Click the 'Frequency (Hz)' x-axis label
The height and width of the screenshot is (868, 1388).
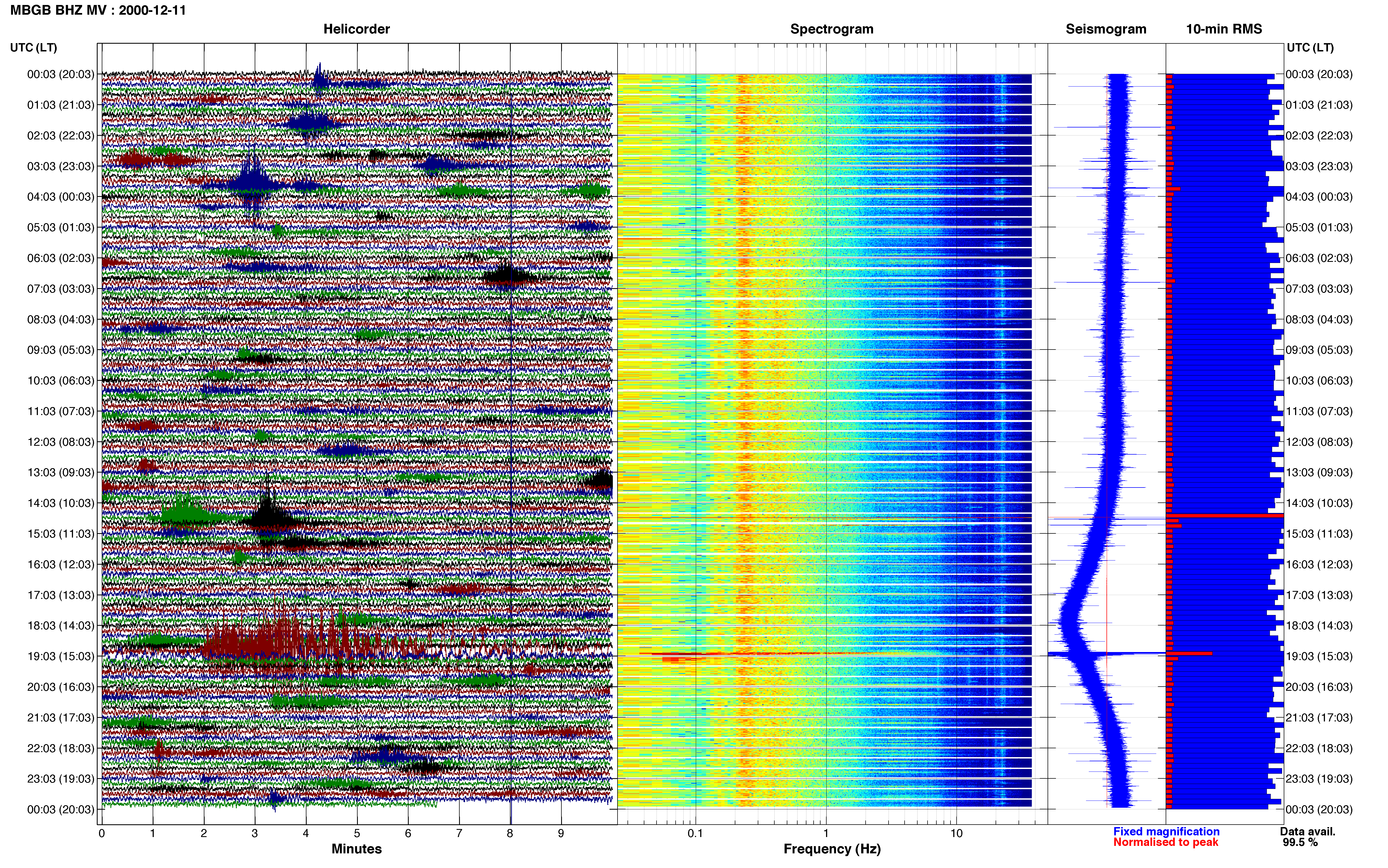pos(832,849)
